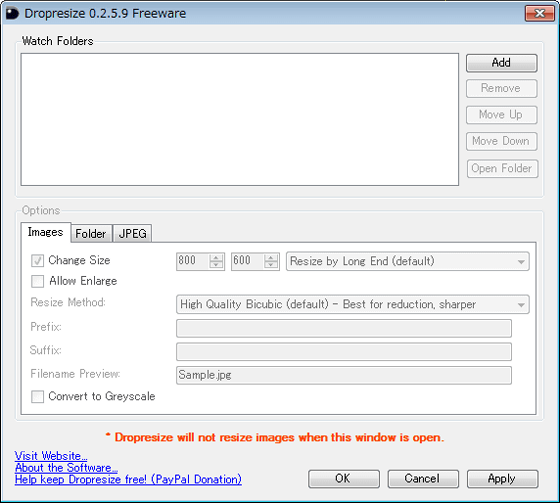This screenshot has height=503, width=560.
Task: Click the width field showing 800
Action: pos(192,261)
